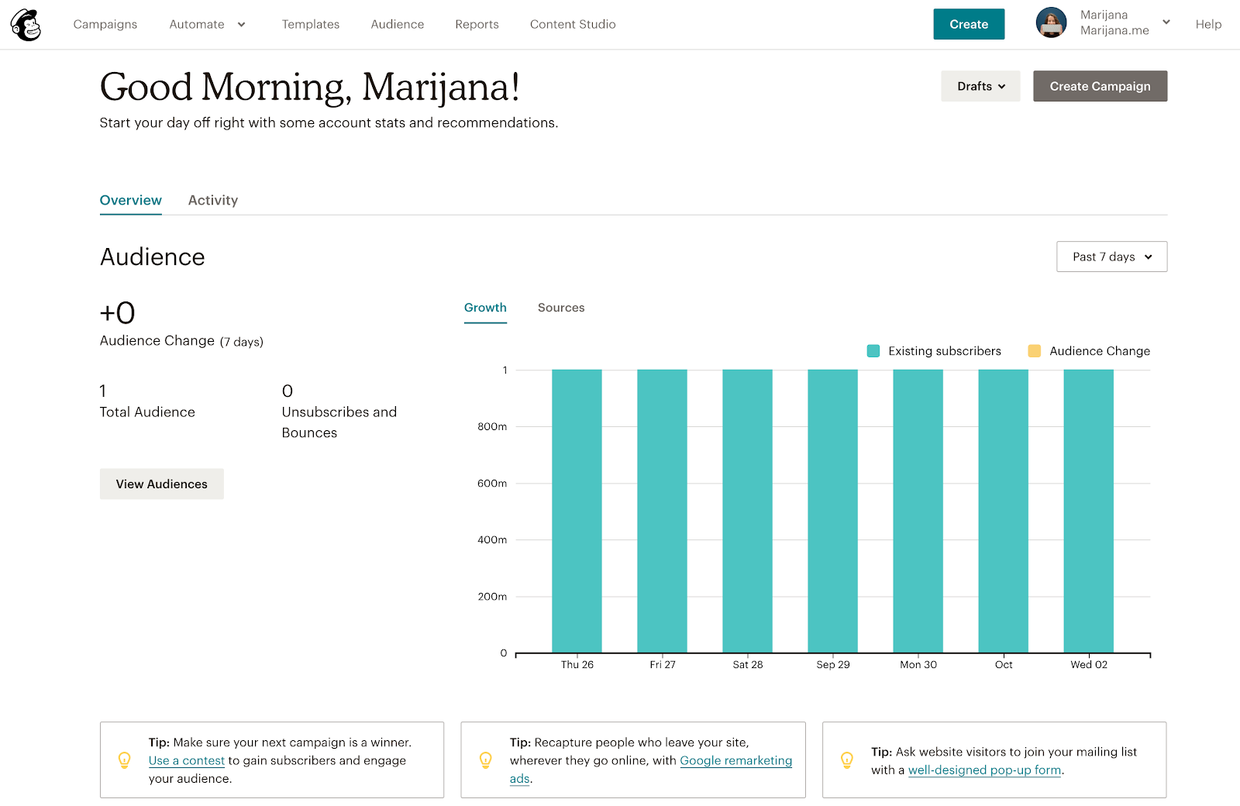Viewport: 1240px width, 806px height.
Task: Go to Campaigns in navigation
Action: pos(105,24)
